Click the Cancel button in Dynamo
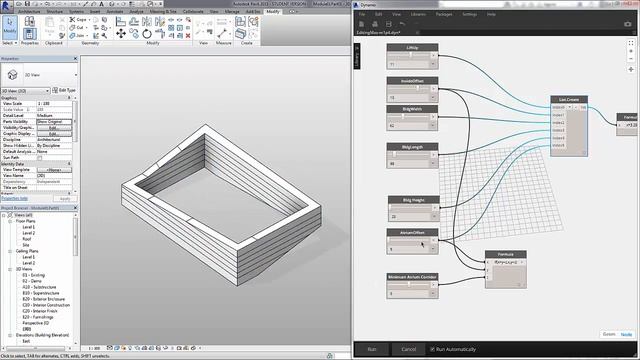The image size is (640, 360). [408, 349]
